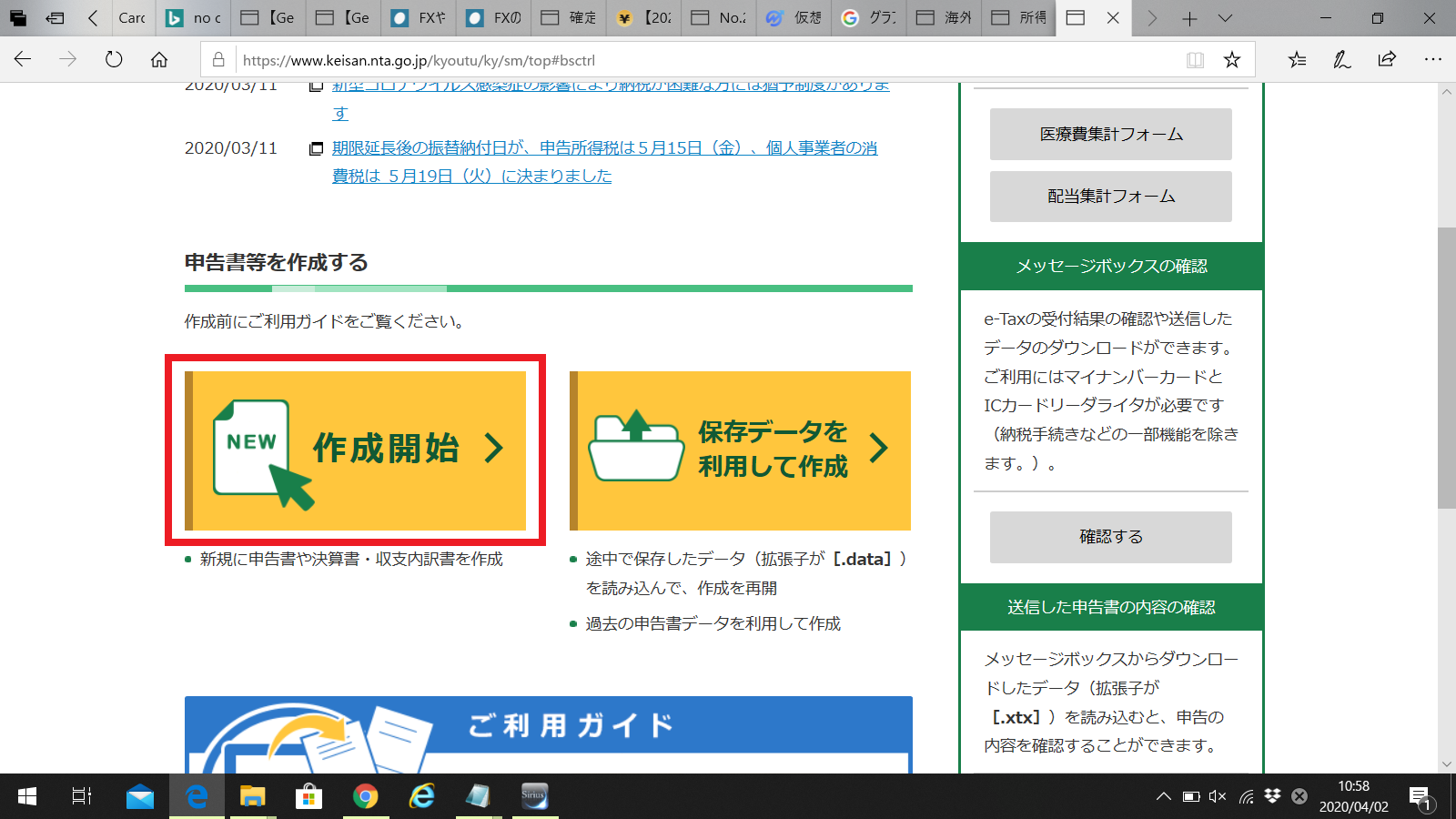
Task: Open the Share panel icon
Action: pyautogui.click(x=1387, y=59)
